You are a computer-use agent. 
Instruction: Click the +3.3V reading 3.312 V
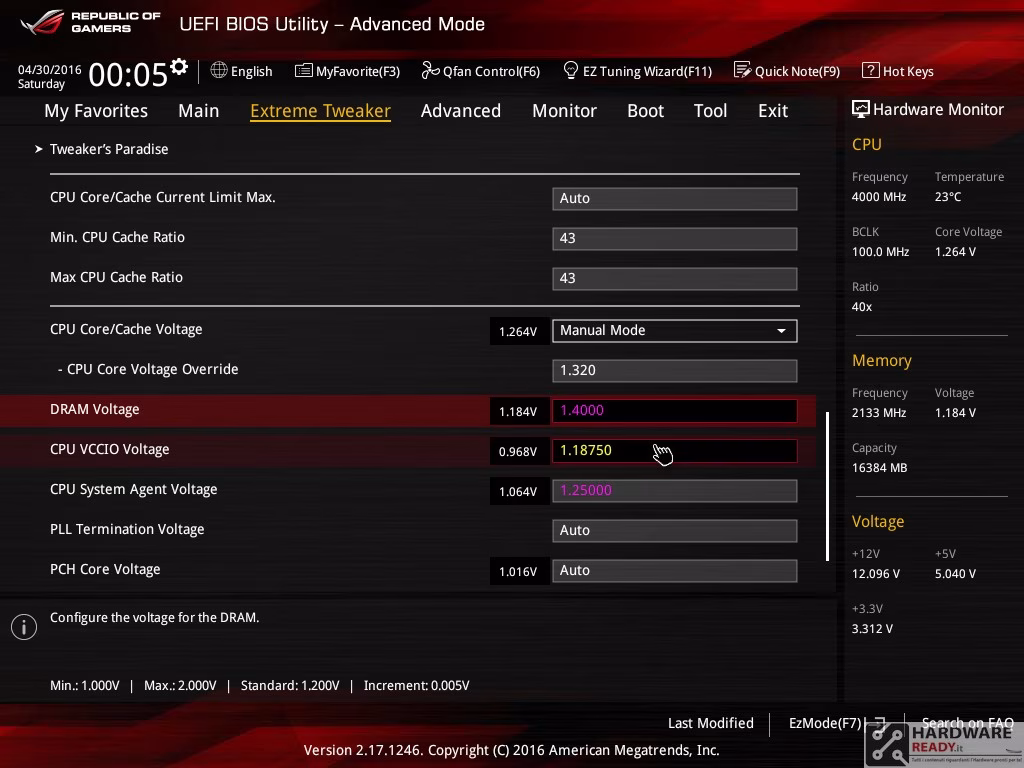coord(872,628)
